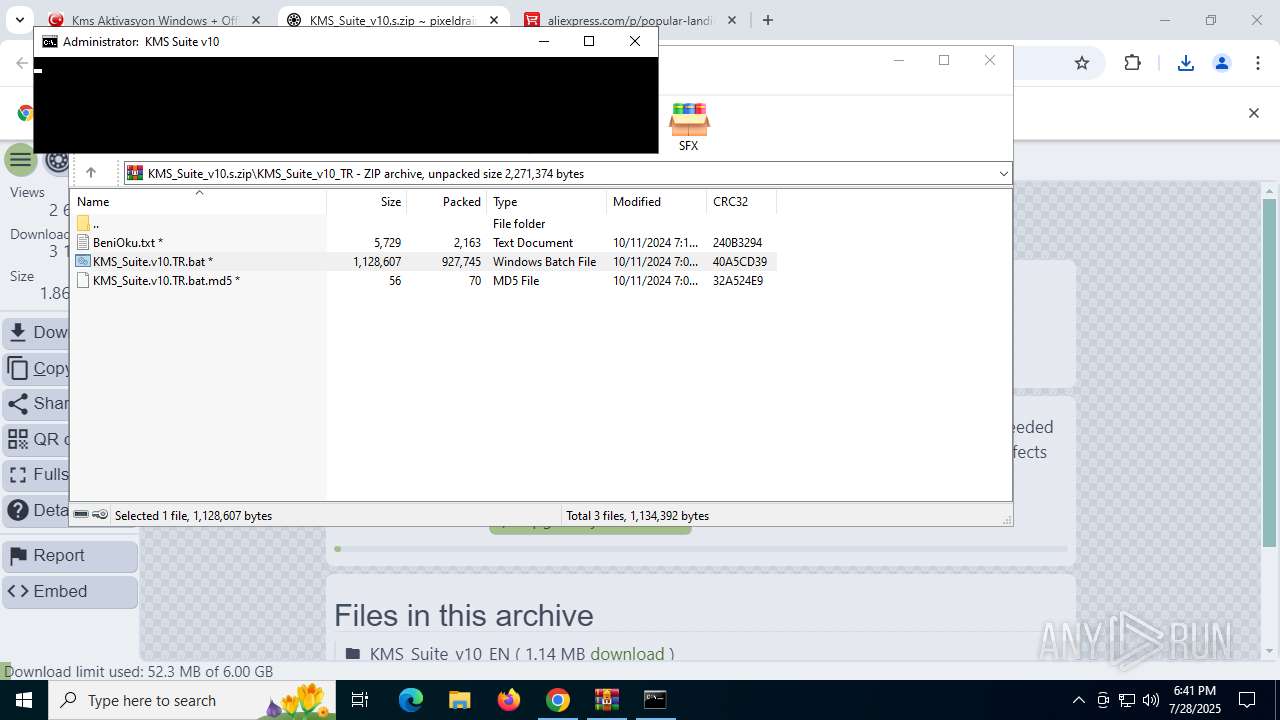
Task: Open Chrome tab search dropdown
Action: pos(18,20)
